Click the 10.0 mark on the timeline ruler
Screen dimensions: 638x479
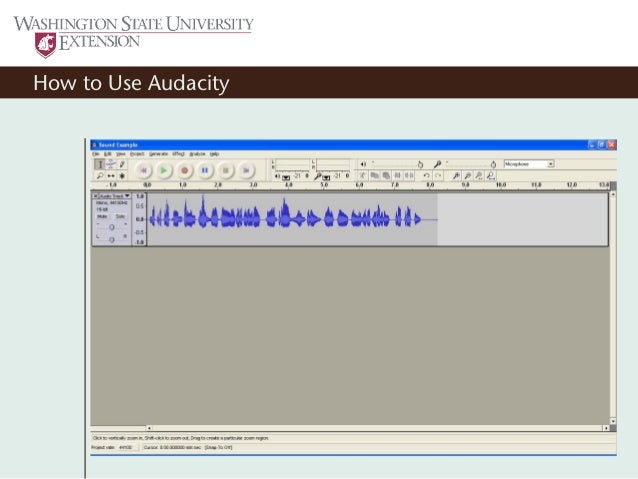coord(501,185)
